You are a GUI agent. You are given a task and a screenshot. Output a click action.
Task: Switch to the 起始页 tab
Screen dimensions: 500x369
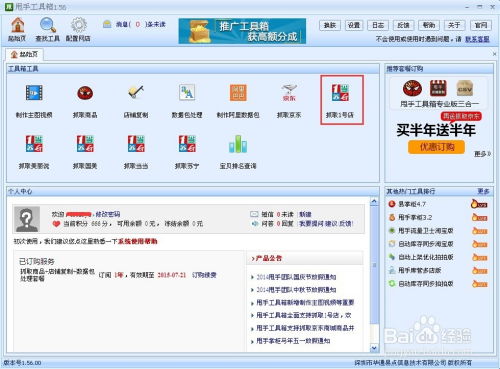click(x=24, y=54)
